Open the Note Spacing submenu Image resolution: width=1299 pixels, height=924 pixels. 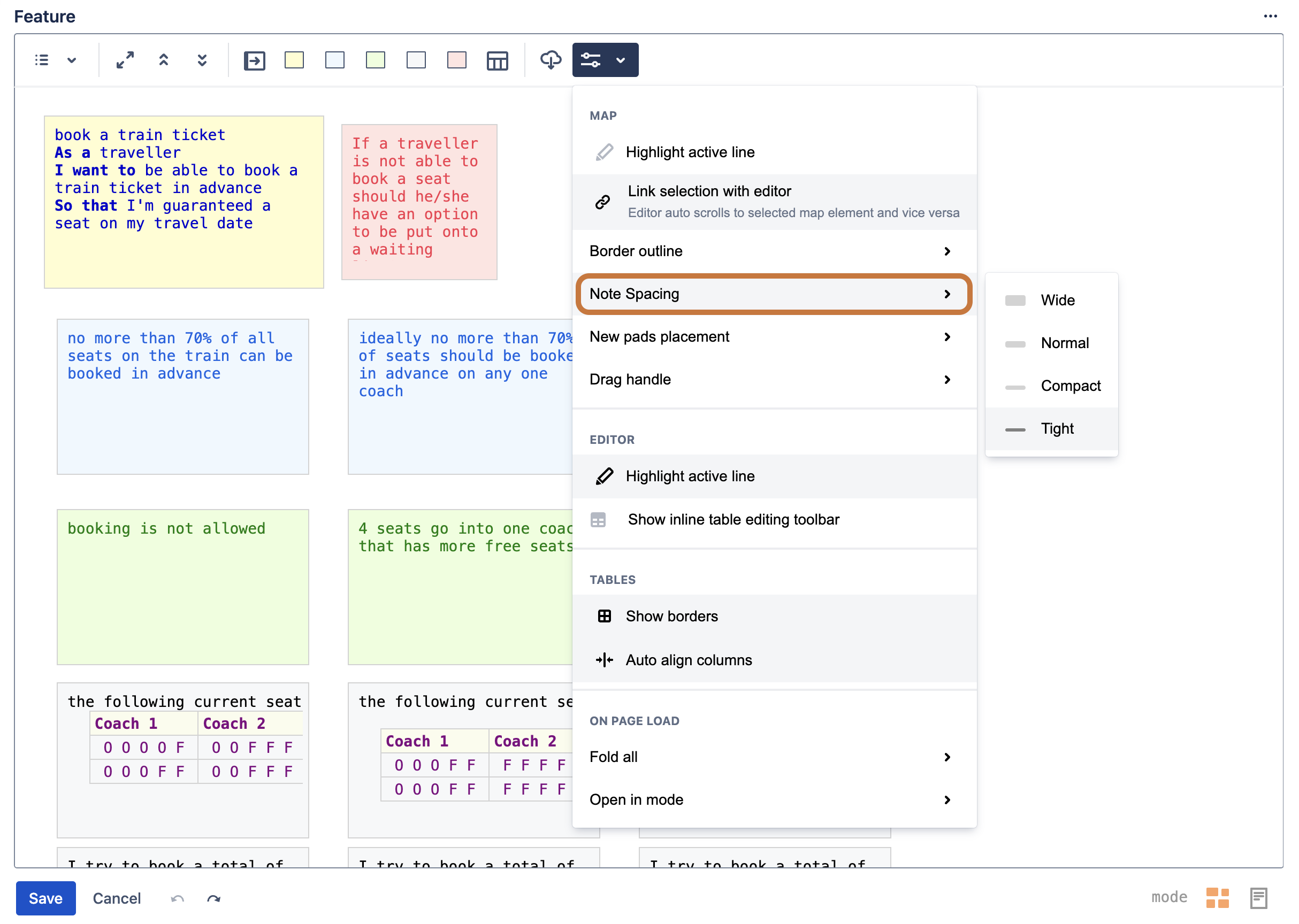(x=775, y=294)
